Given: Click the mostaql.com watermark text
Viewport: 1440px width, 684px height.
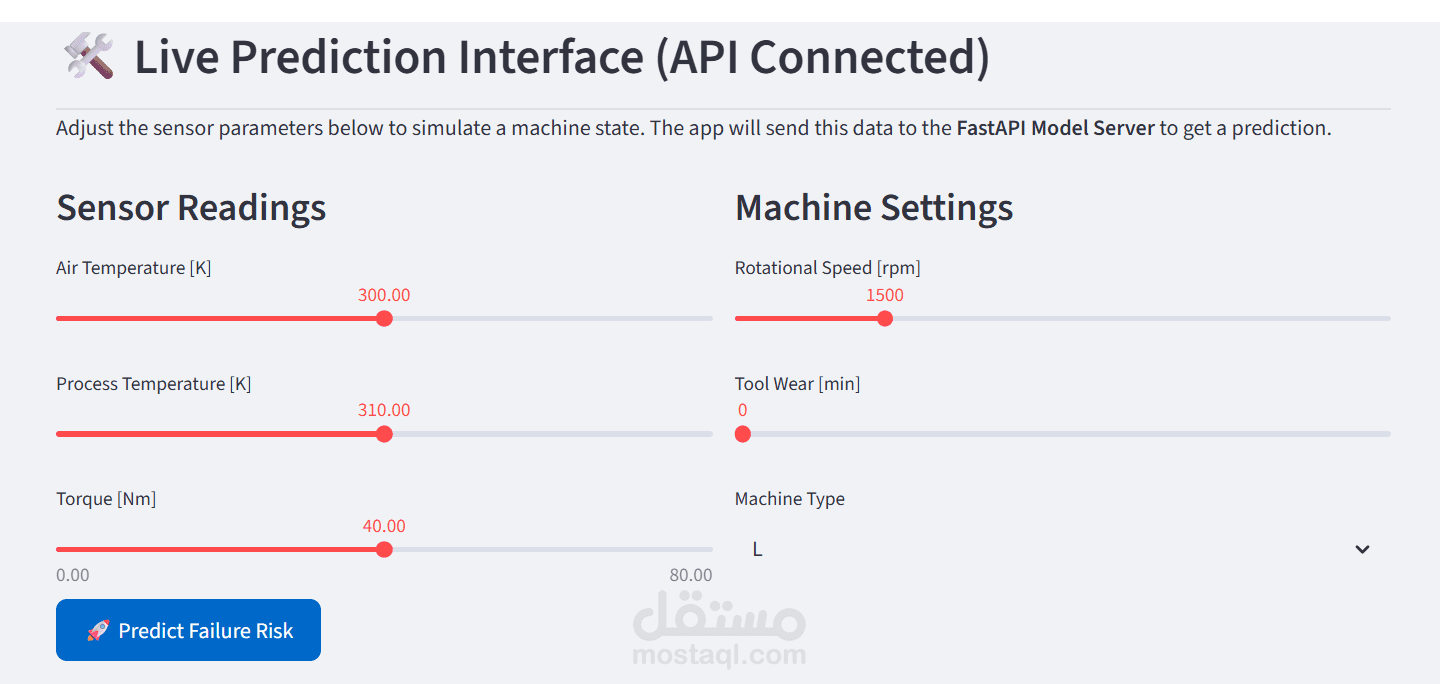Looking at the screenshot, I should [719, 656].
